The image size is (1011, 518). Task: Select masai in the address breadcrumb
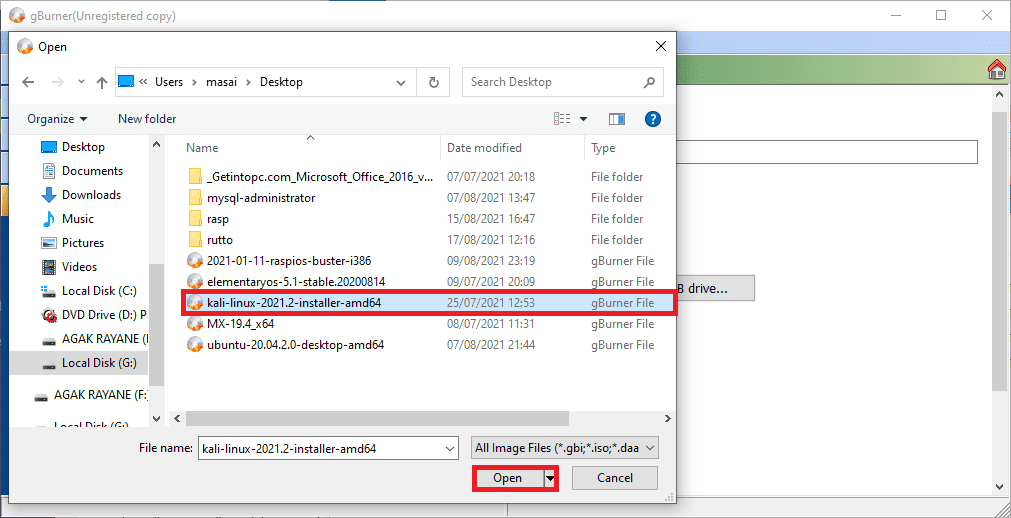pos(221,82)
